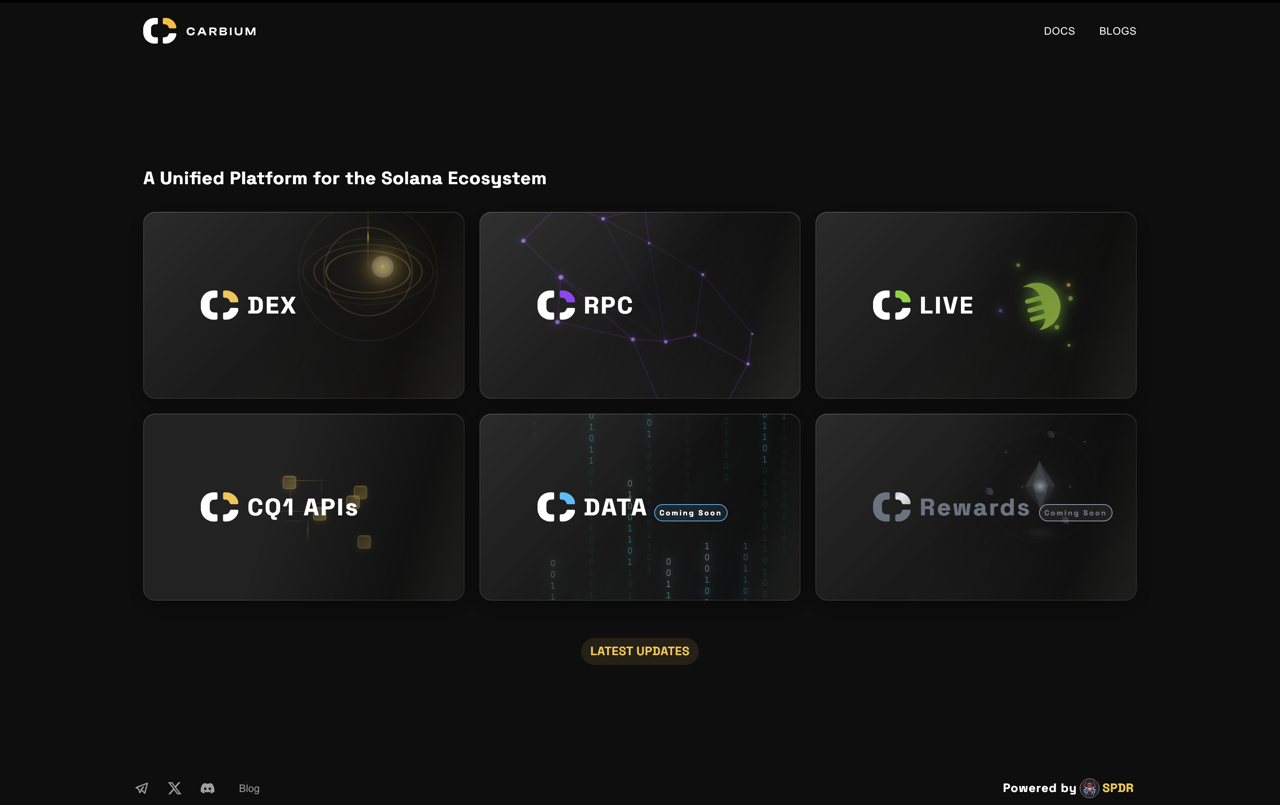1280x805 pixels.
Task: Click the Carbium logo in header
Action: coord(199,31)
